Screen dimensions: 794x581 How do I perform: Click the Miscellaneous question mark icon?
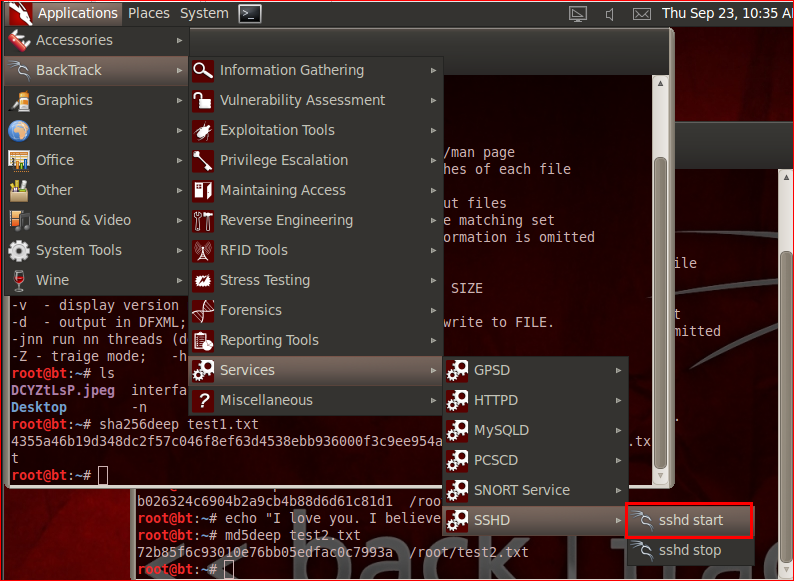[x=203, y=400]
